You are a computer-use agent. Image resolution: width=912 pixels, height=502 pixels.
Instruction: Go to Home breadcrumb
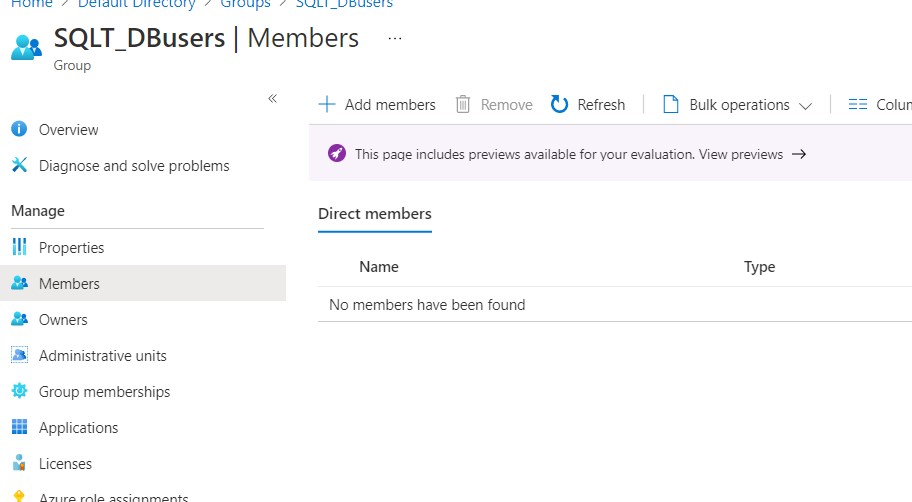32,4
